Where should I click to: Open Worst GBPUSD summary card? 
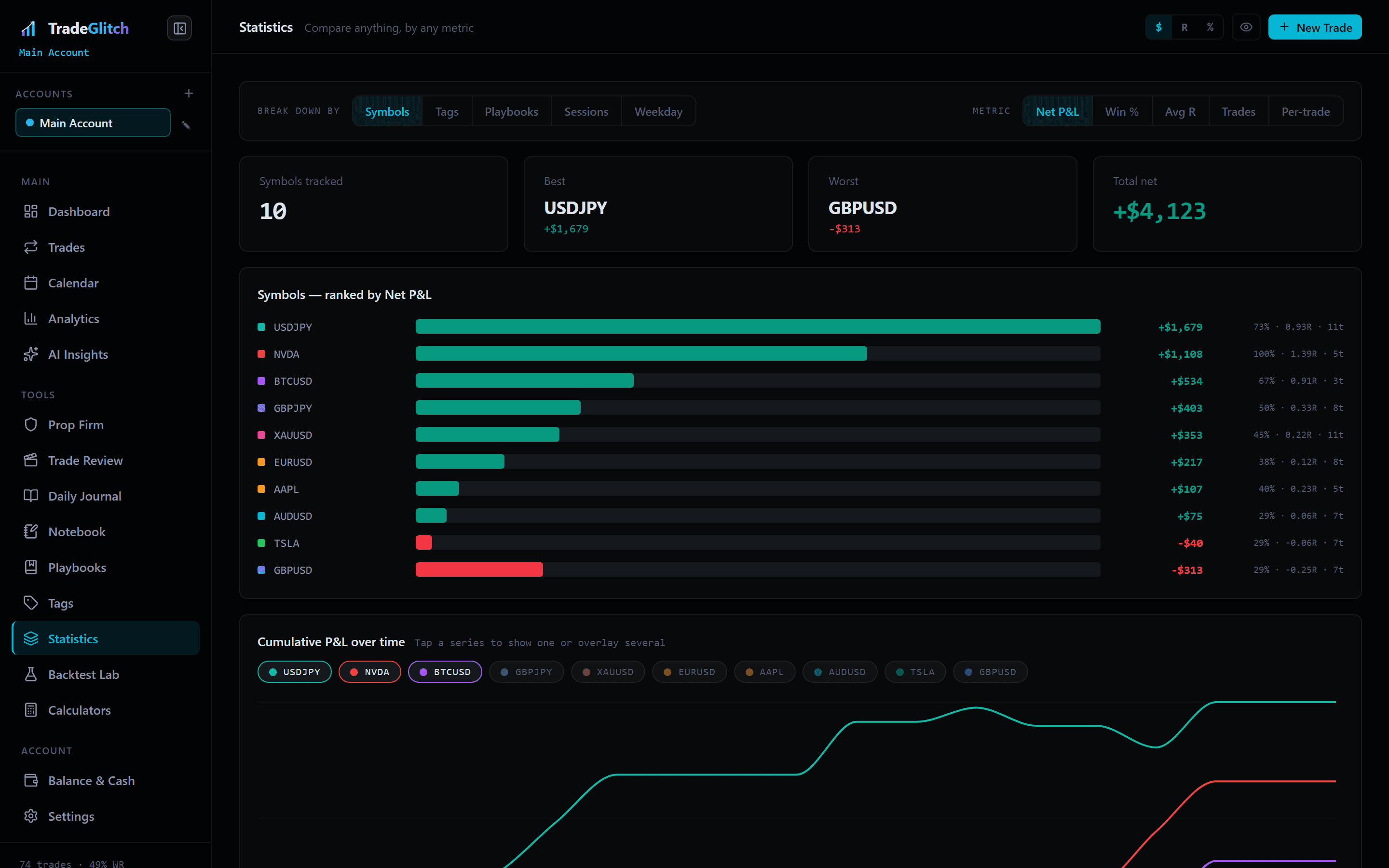click(x=942, y=204)
